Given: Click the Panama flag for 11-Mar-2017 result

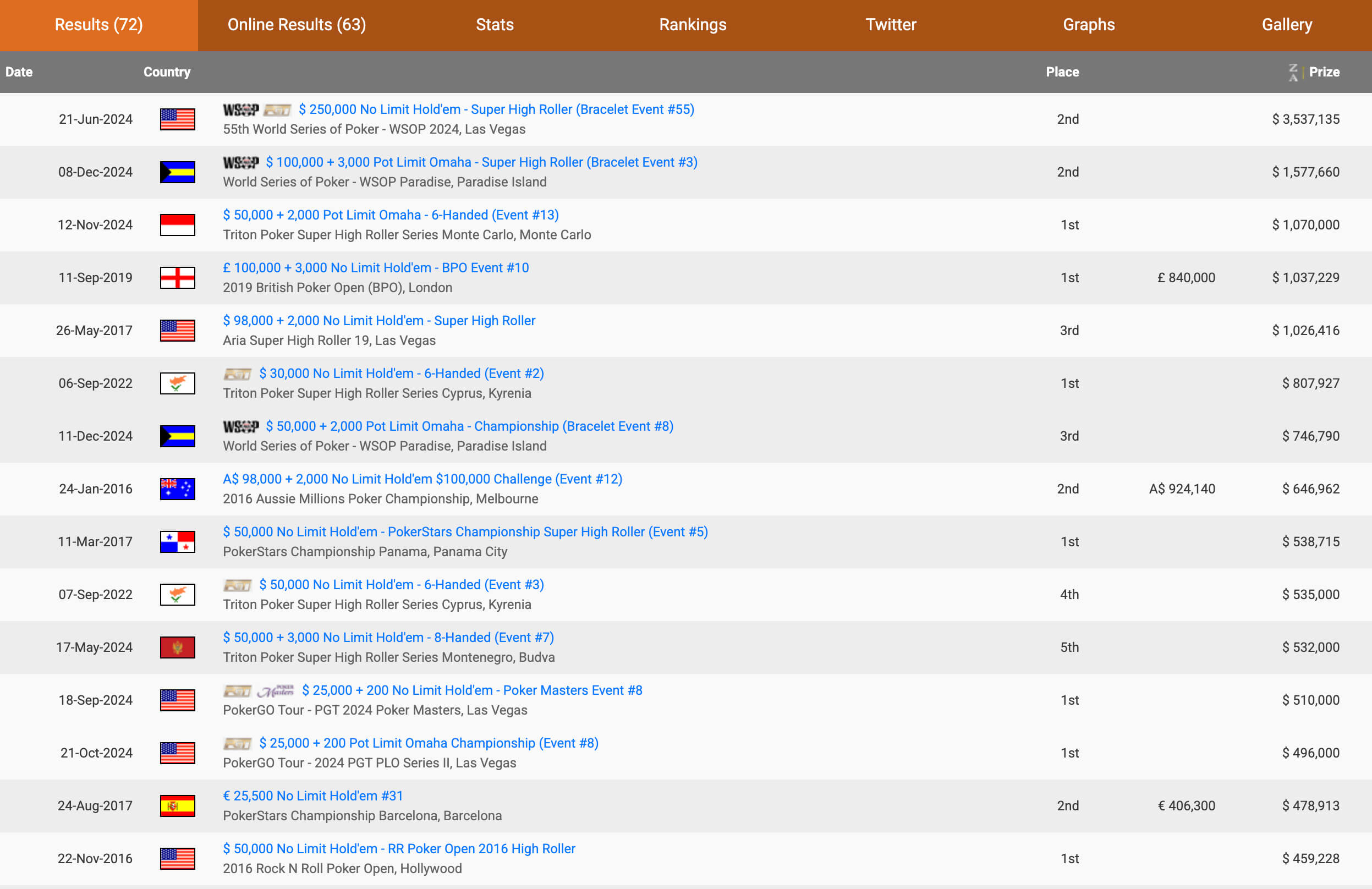Looking at the screenshot, I should (x=177, y=542).
